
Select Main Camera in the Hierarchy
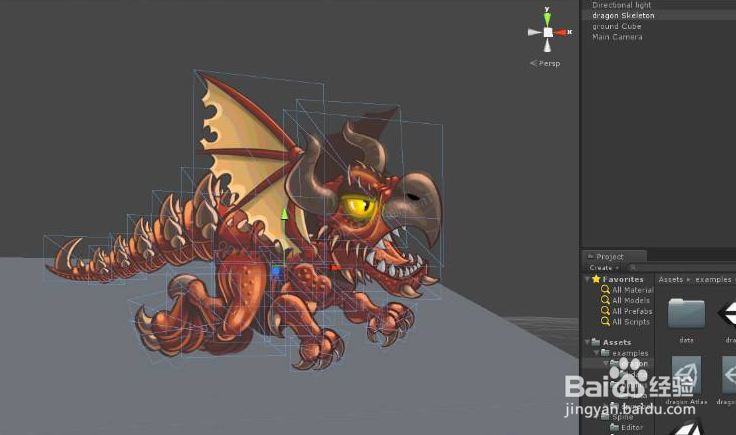[x=617, y=37]
